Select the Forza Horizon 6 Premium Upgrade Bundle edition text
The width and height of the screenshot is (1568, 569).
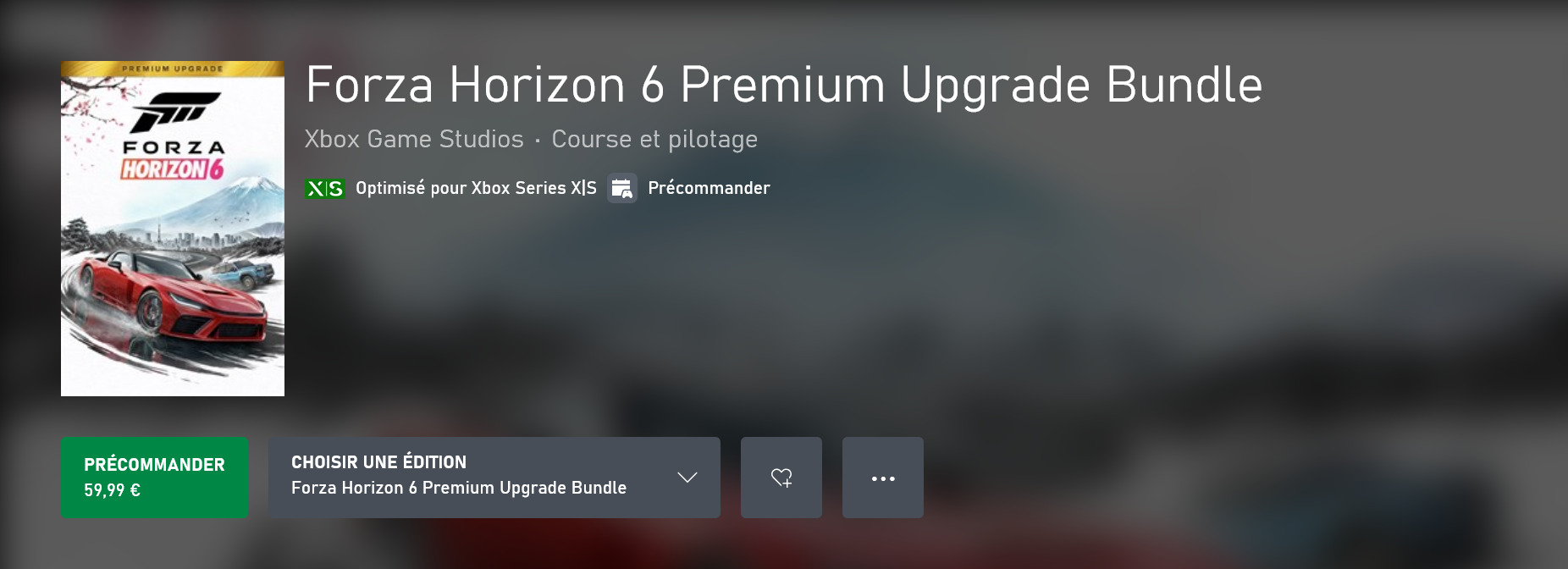click(459, 488)
